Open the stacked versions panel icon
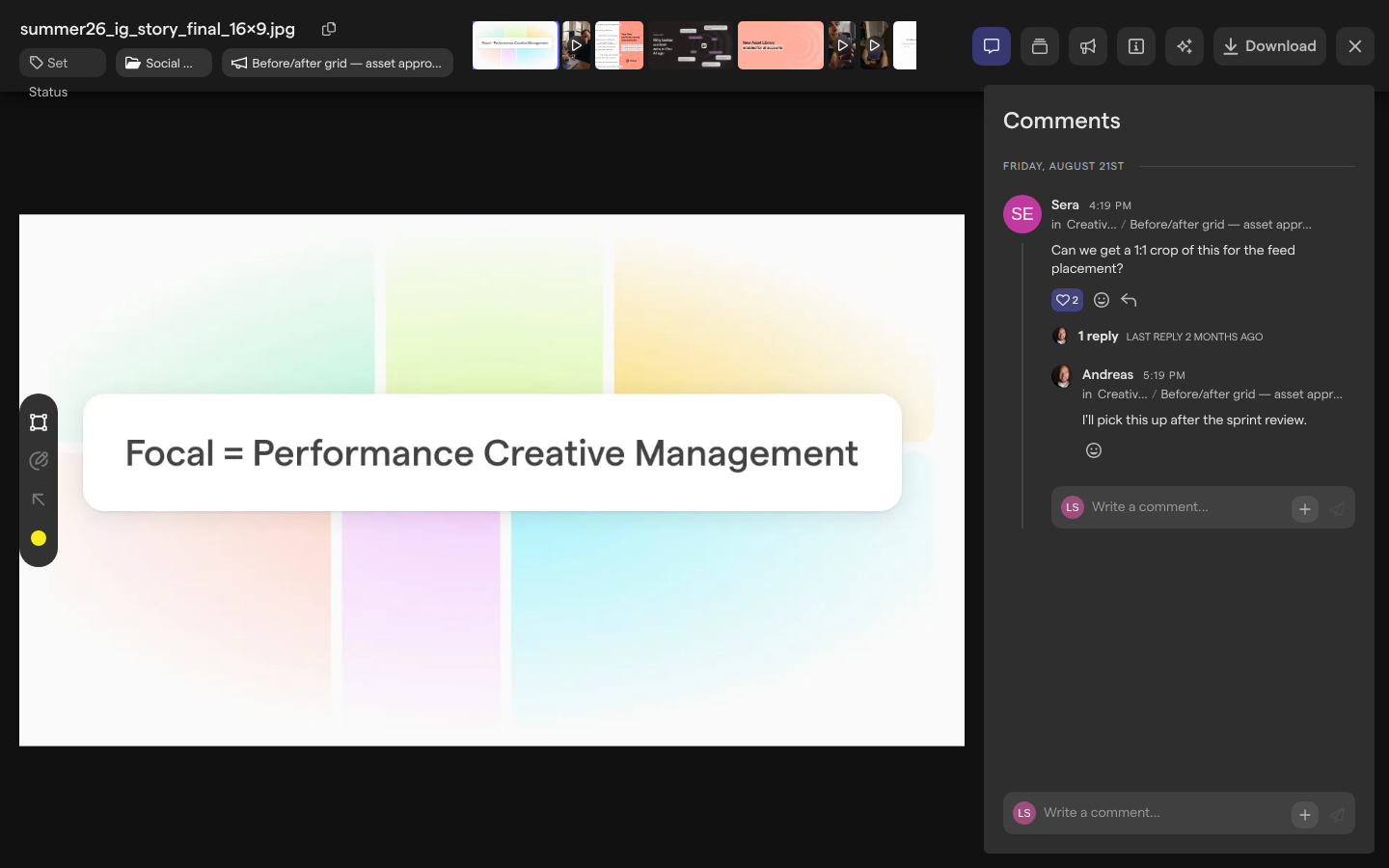 tap(1040, 46)
